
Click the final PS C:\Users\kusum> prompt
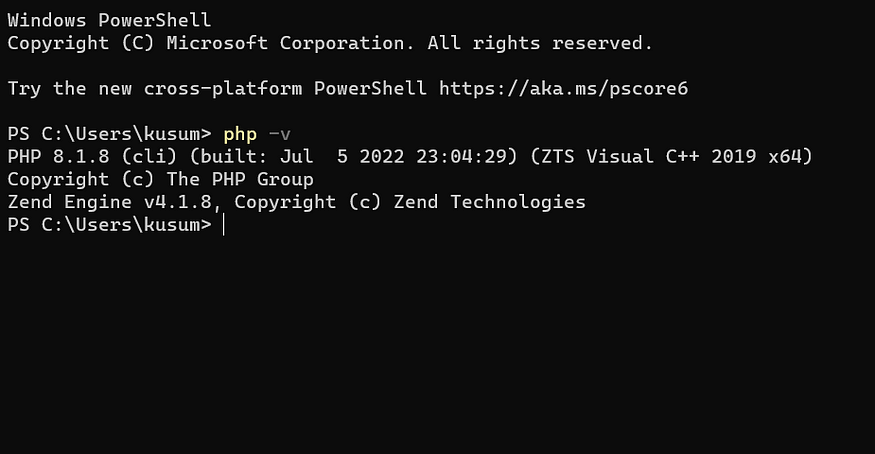[109, 225]
